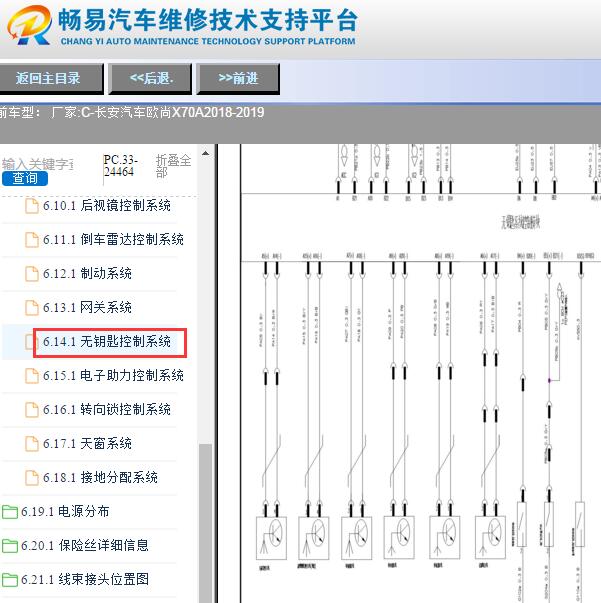Open 6.12.1 制动系统 entry
This screenshot has height=603, width=601.
tap(87, 273)
